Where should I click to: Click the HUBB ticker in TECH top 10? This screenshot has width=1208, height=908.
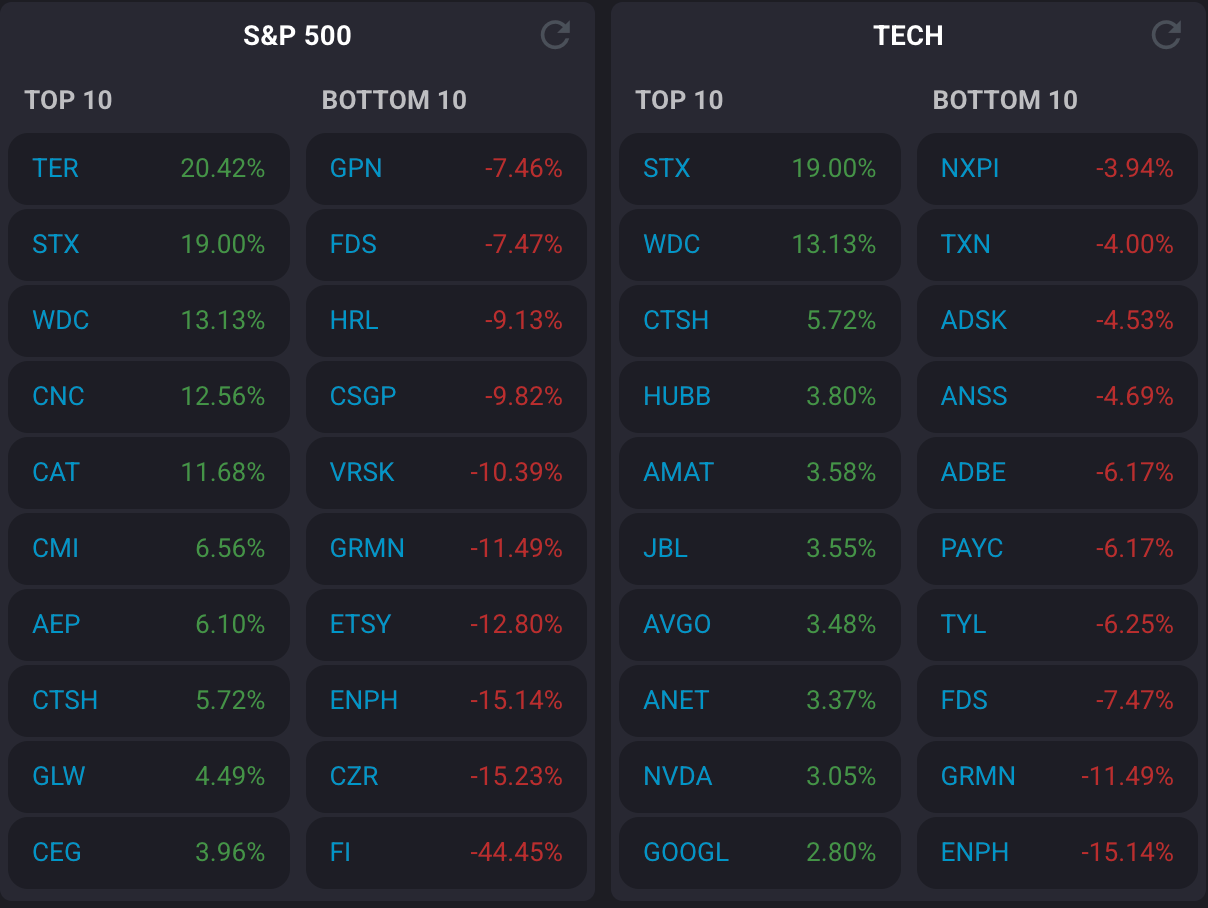pos(677,396)
